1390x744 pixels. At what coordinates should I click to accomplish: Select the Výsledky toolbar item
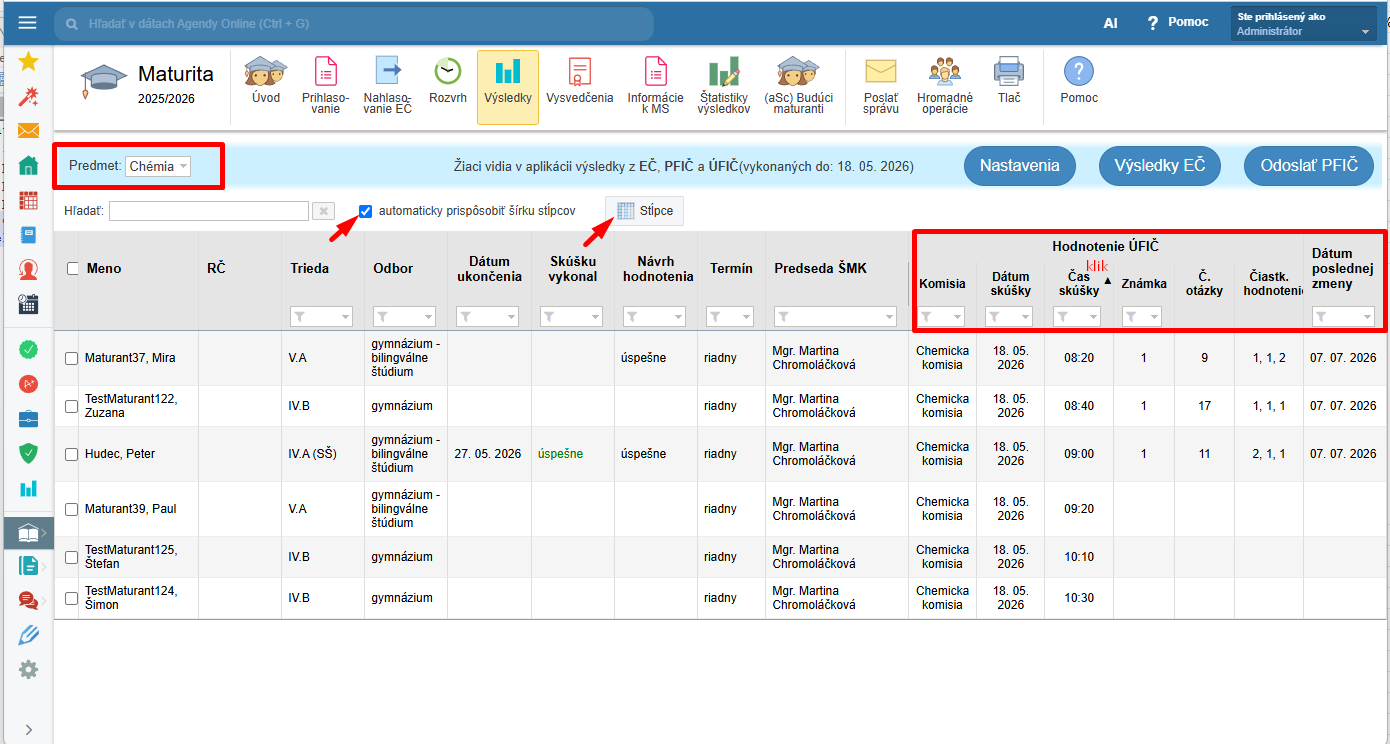coord(508,87)
